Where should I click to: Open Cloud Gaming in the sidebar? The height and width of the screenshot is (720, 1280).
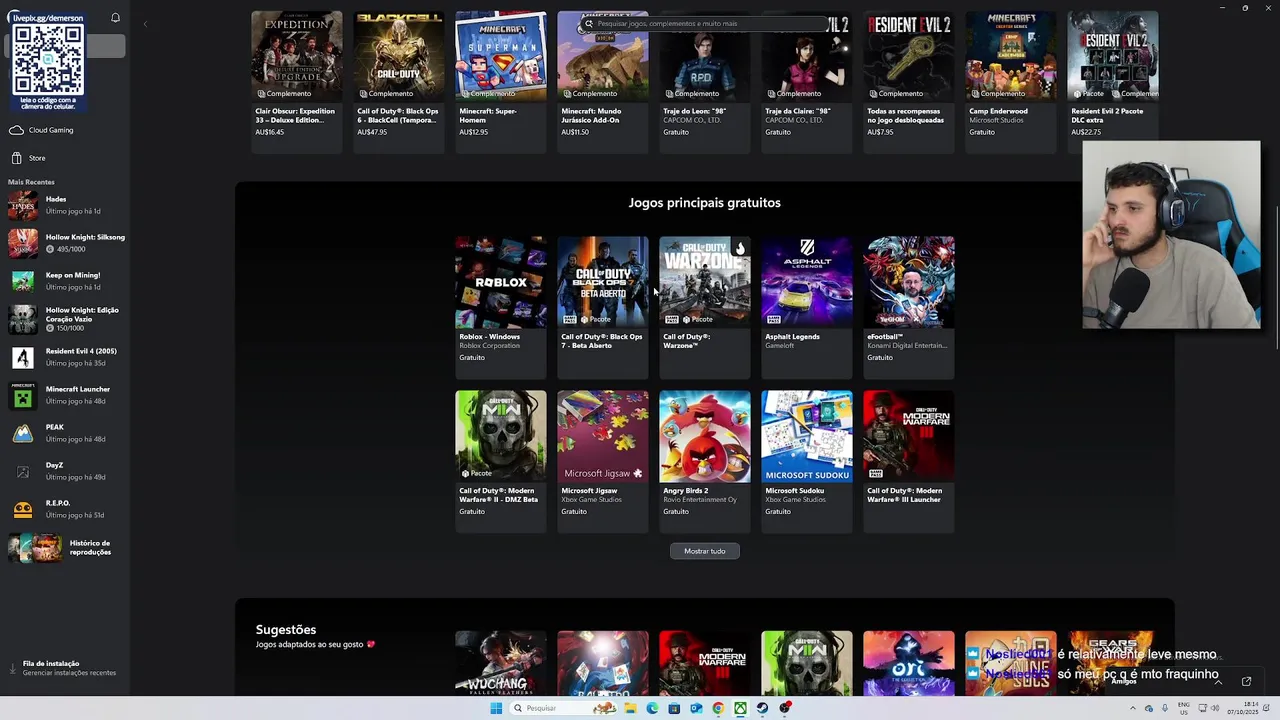coord(66,130)
